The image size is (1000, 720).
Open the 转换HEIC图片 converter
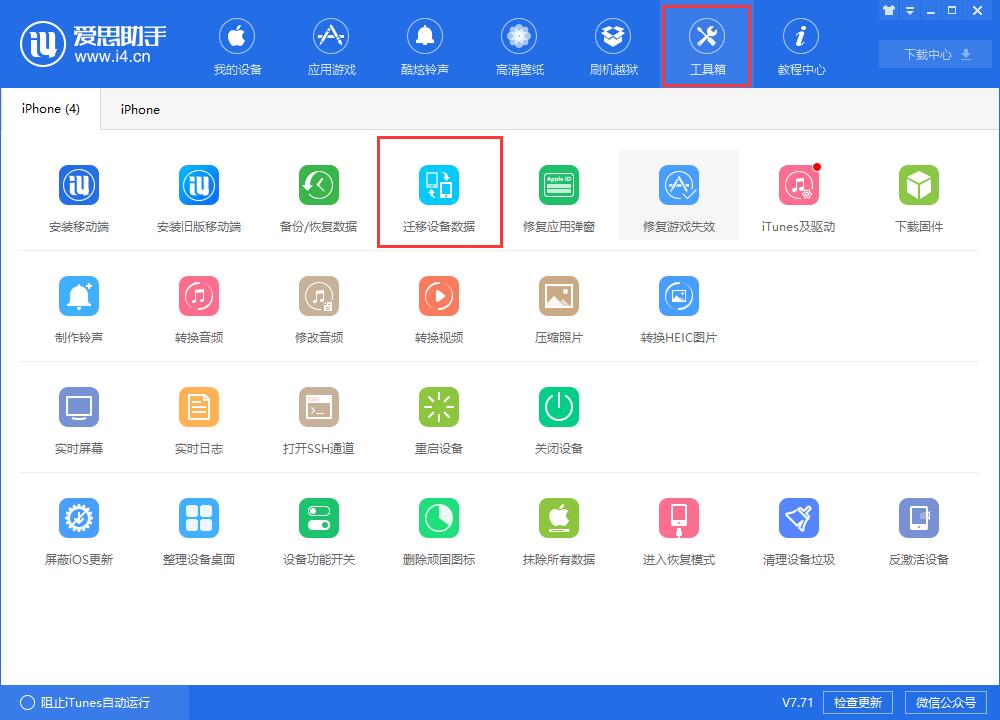[679, 306]
